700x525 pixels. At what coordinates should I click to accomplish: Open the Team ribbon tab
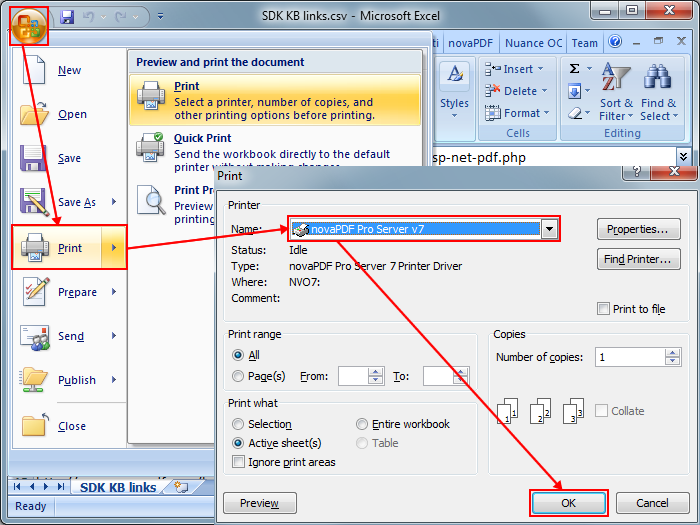pyautogui.click(x=584, y=43)
